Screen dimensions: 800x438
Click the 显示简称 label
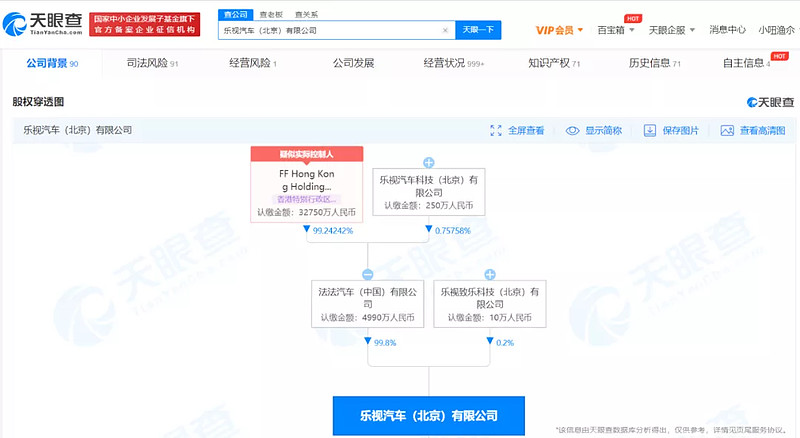pyautogui.click(x=603, y=131)
